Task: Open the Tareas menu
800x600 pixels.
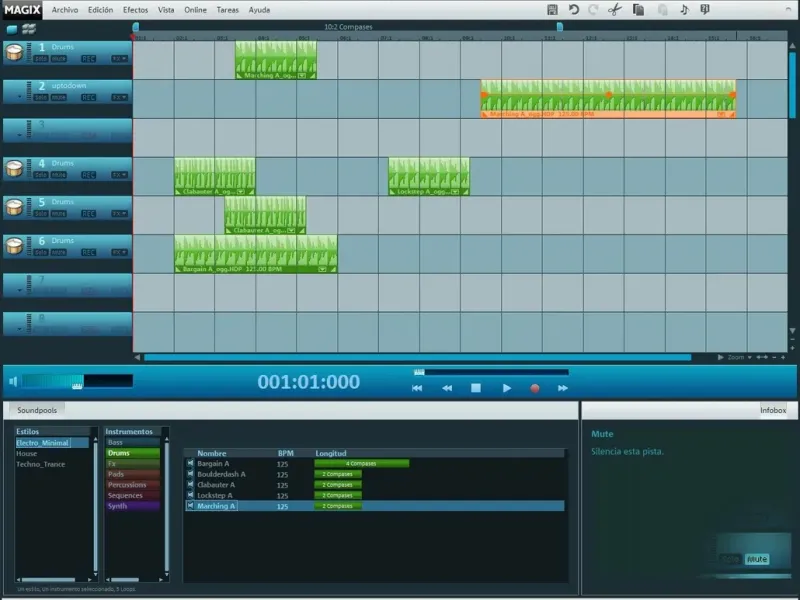Action: pos(228,10)
